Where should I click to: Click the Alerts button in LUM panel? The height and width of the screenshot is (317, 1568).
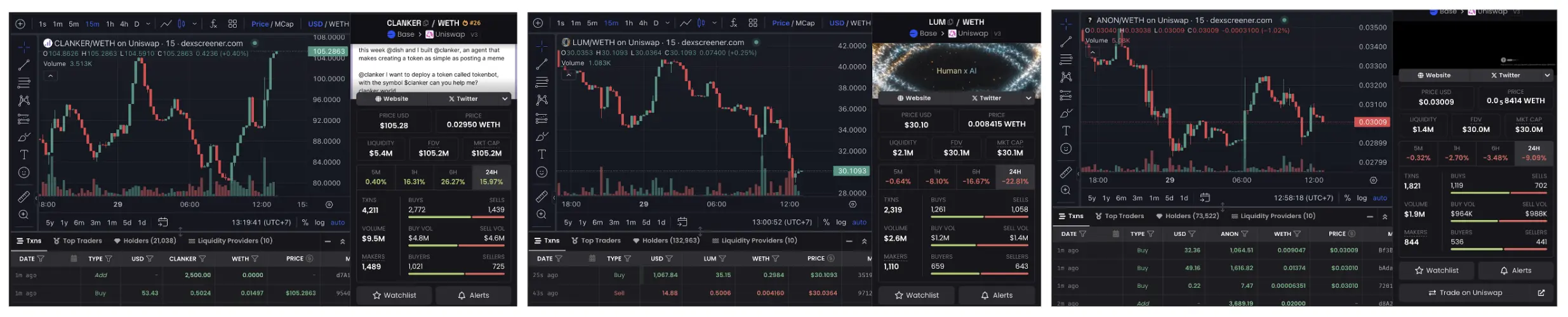pos(996,295)
